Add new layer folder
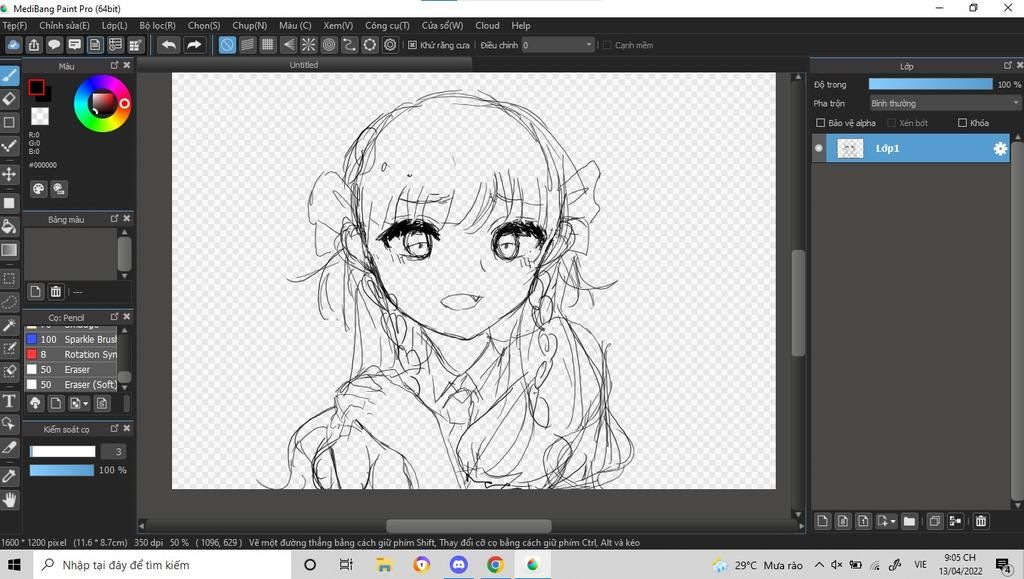The image size is (1024, 579). pyautogui.click(x=909, y=521)
